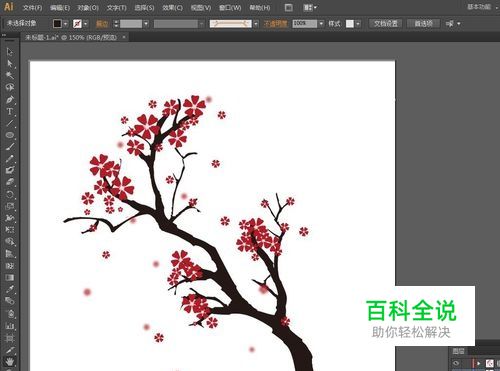Click the screen mode icon in menu bar

pos(289,7)
